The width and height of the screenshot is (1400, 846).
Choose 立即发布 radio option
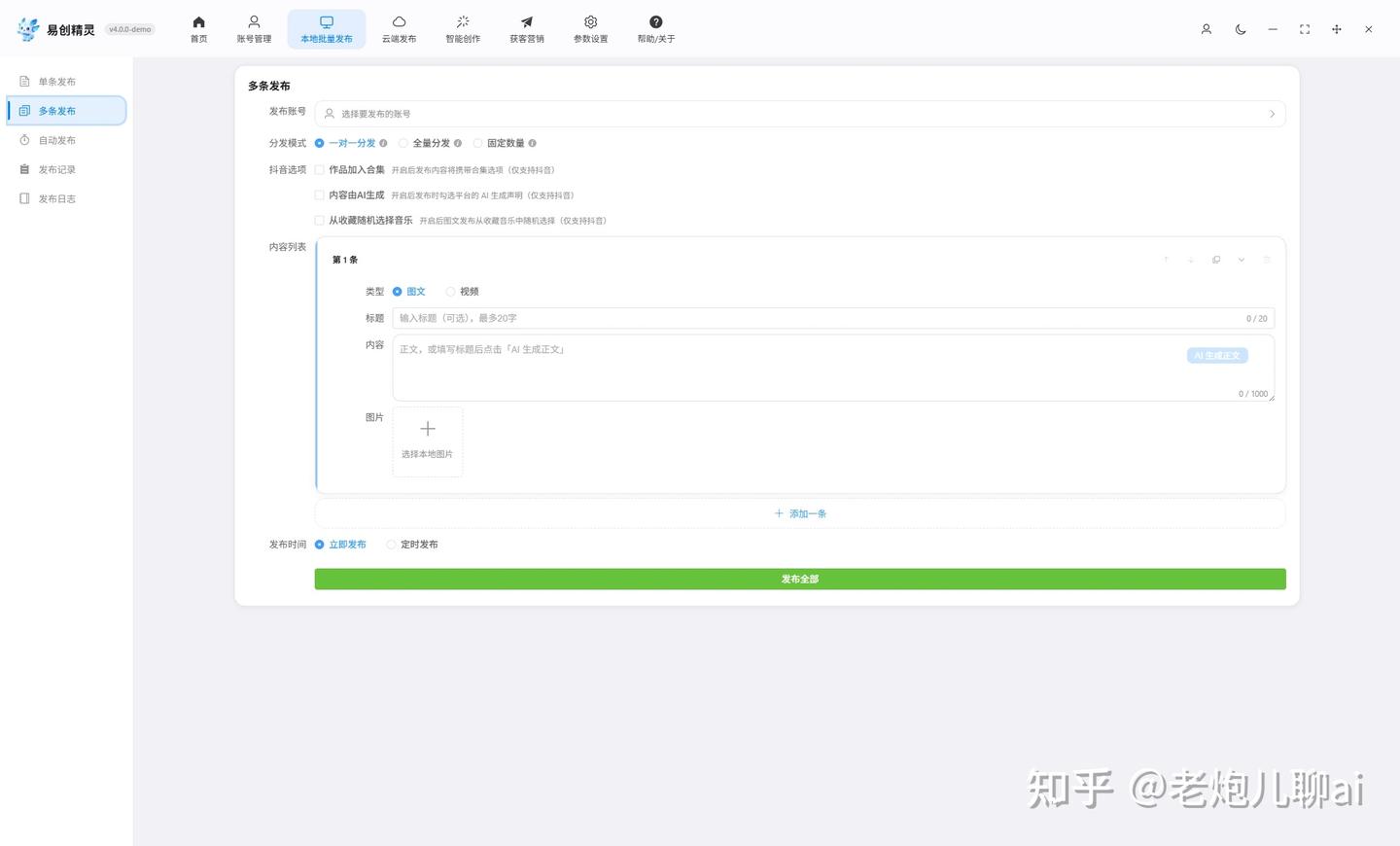319,545
